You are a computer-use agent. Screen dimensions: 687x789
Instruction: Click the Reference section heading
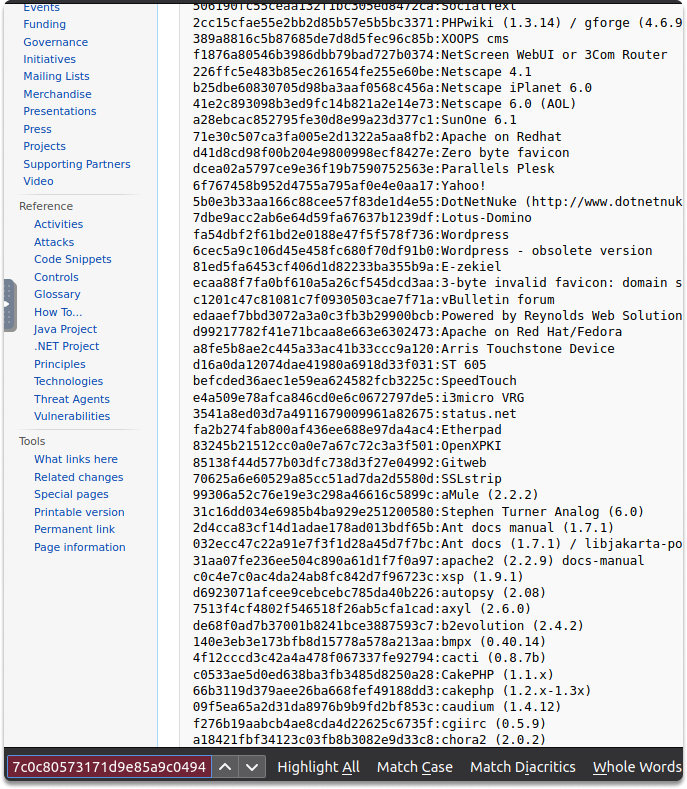(x=46, y=206)
